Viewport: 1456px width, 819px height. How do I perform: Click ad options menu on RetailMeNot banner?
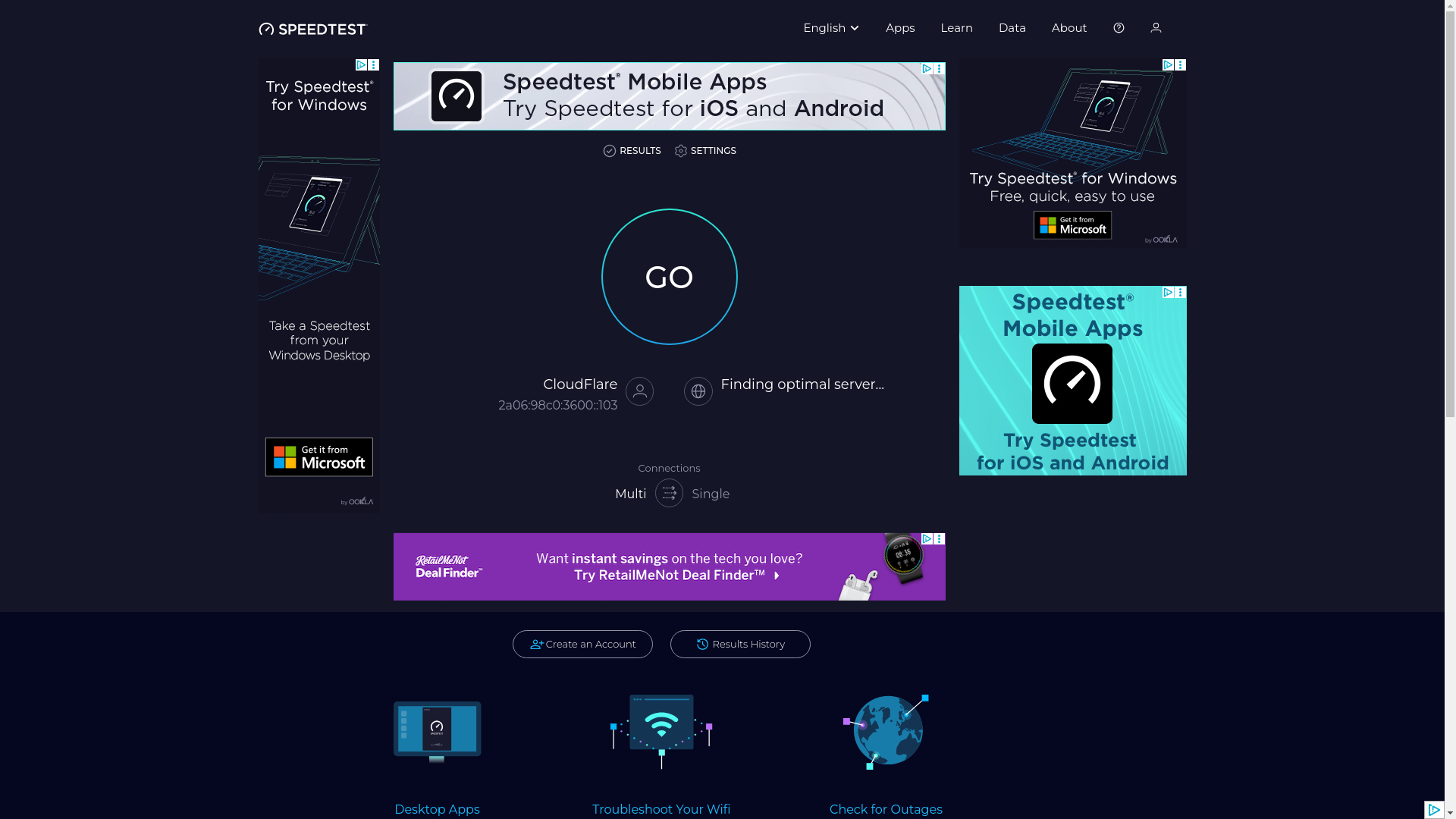pos(939,539)
